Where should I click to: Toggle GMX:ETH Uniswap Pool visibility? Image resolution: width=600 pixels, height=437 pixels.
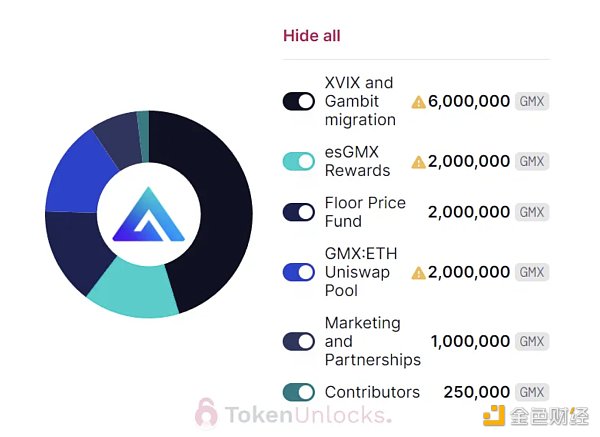299,272
